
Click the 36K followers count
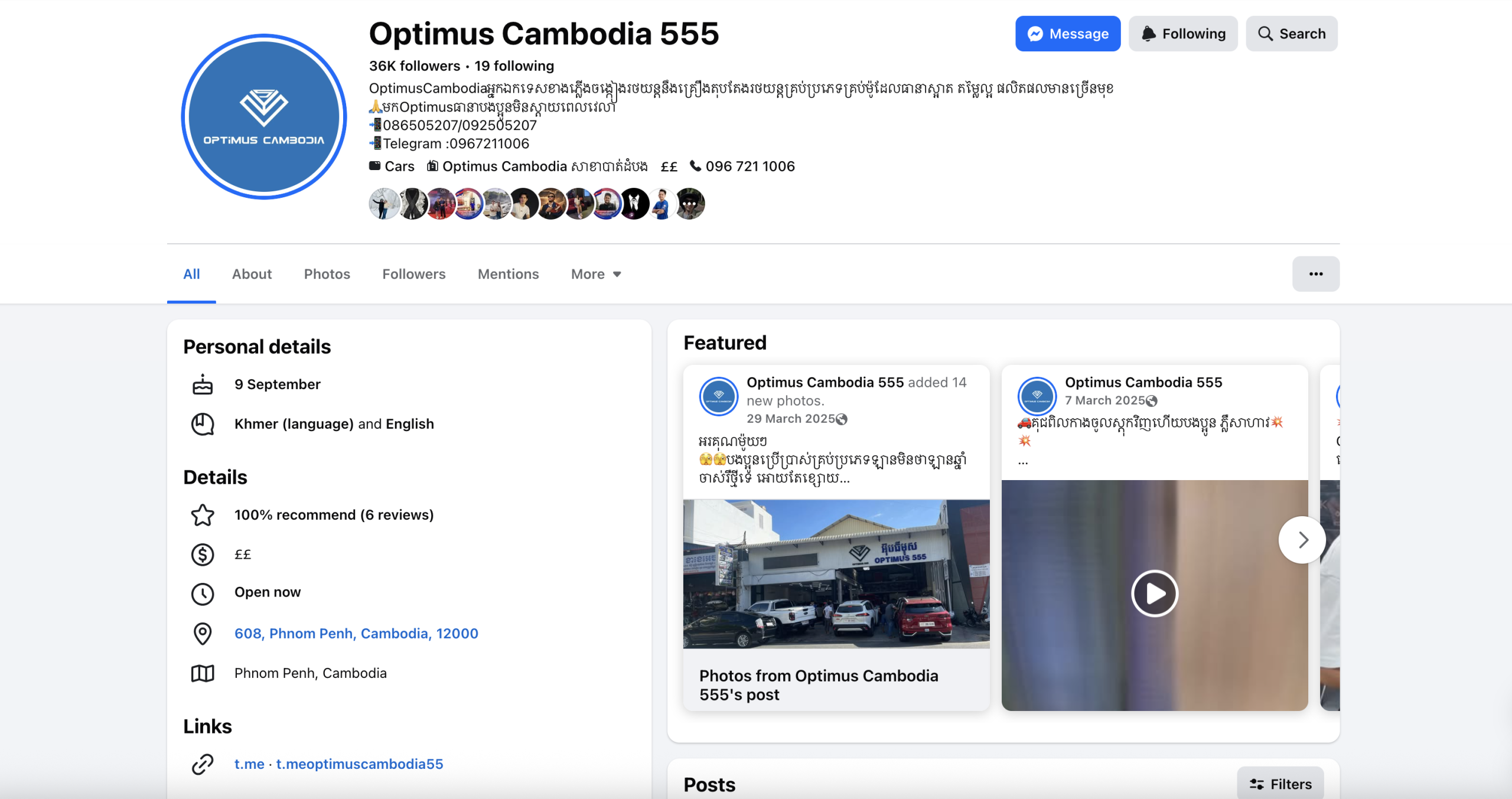[414, 66]
